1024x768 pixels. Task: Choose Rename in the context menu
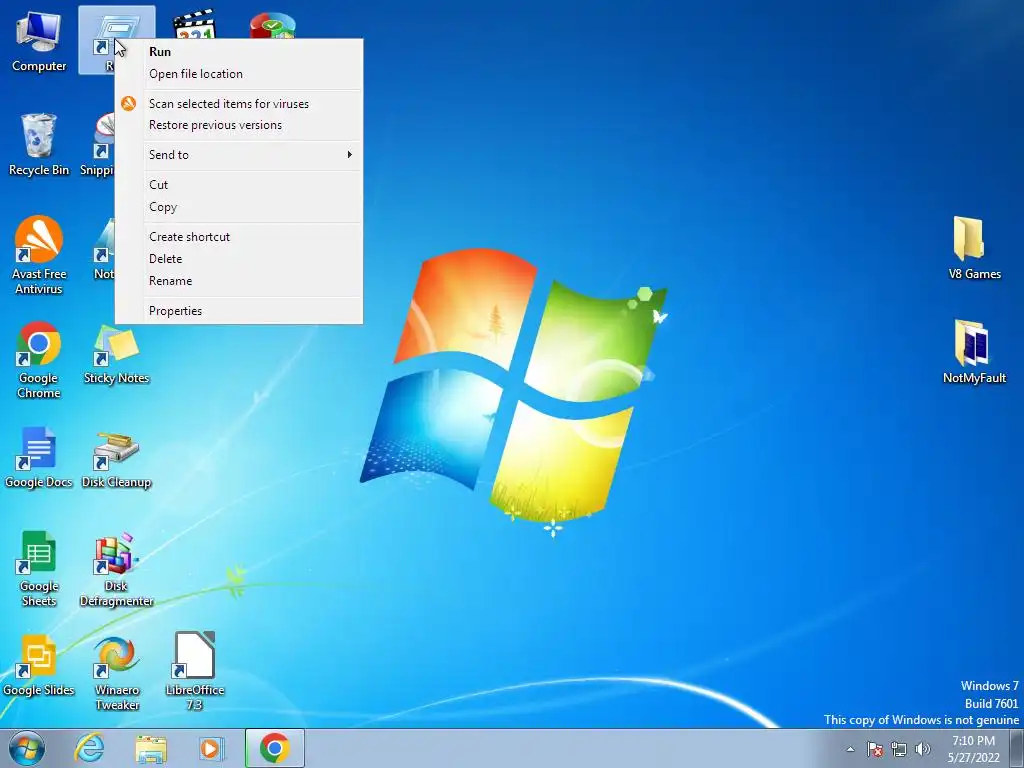coord(239,281)
